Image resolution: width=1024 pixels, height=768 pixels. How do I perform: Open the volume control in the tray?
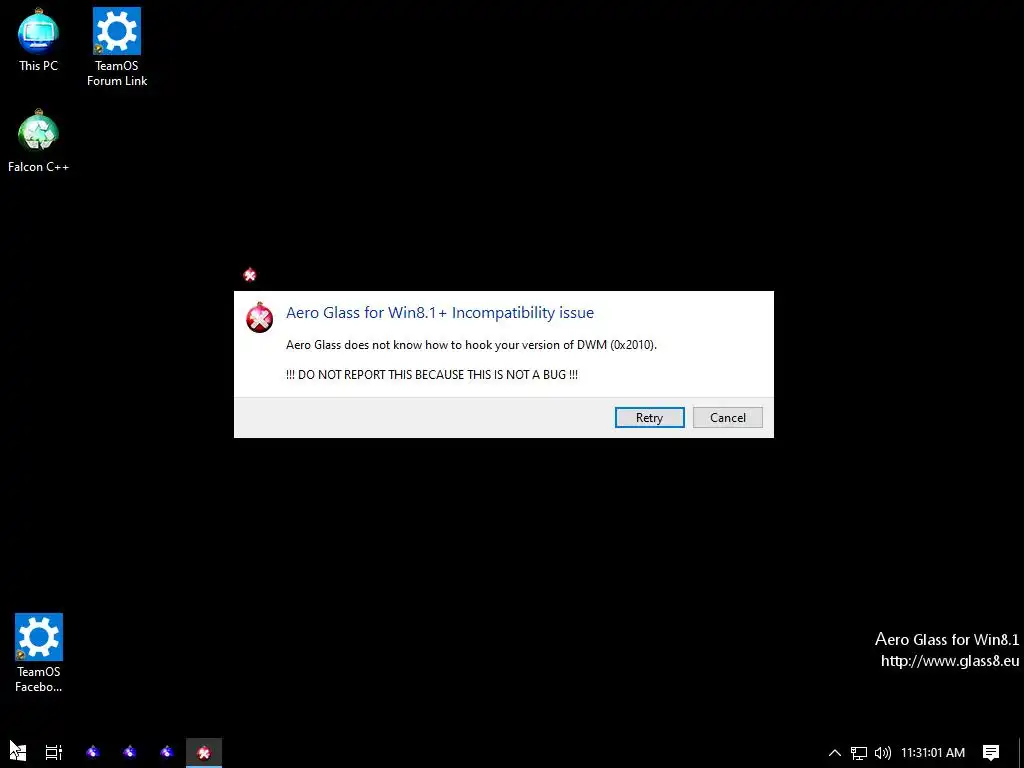883,753
